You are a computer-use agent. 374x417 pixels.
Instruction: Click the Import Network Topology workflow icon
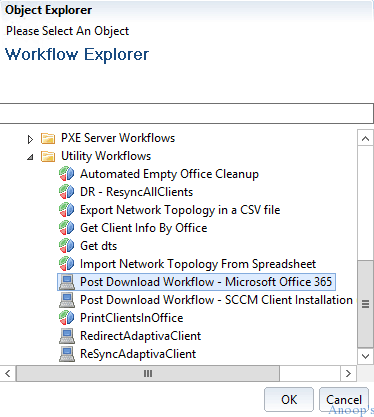click(x=67, y=264)
